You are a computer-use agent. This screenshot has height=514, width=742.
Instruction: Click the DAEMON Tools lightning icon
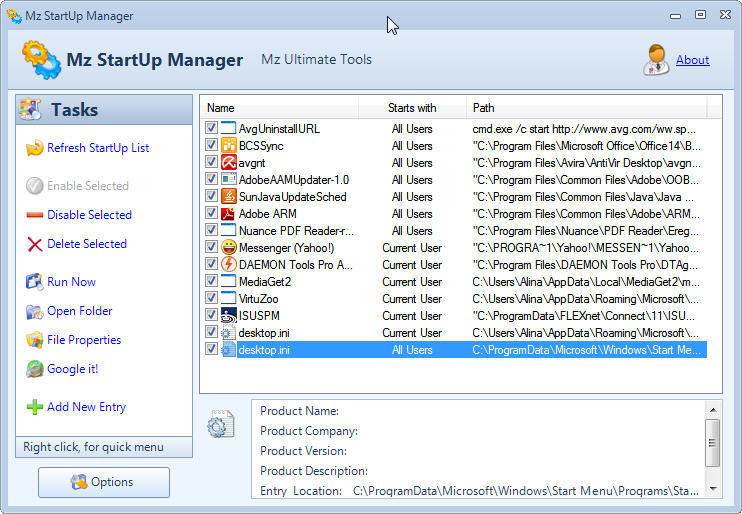[x=229, y=265]
